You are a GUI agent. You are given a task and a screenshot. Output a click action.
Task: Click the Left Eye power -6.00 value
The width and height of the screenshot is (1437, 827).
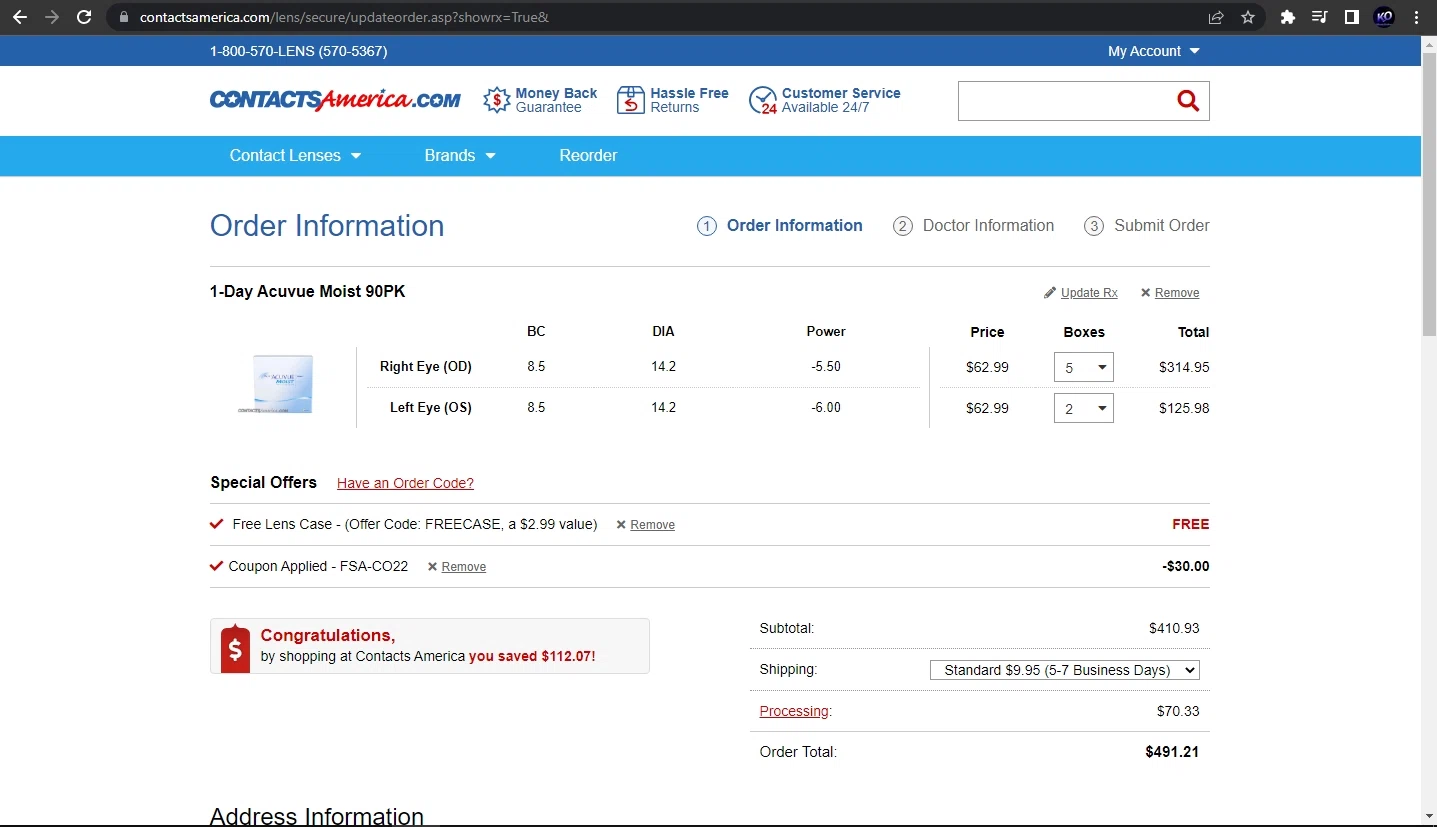pos(826,408)
